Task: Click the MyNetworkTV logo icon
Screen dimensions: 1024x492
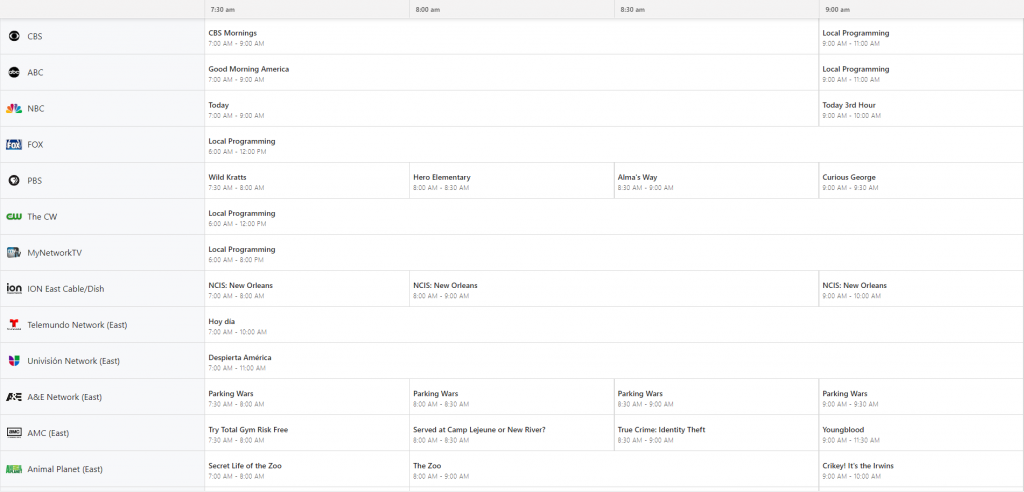Action: tap(14, 253)
